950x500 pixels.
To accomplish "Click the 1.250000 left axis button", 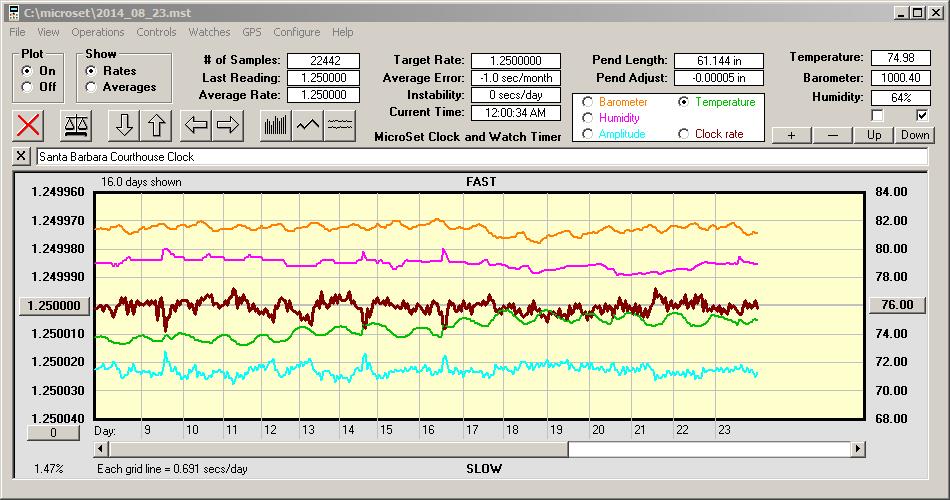I will (55, 305).
